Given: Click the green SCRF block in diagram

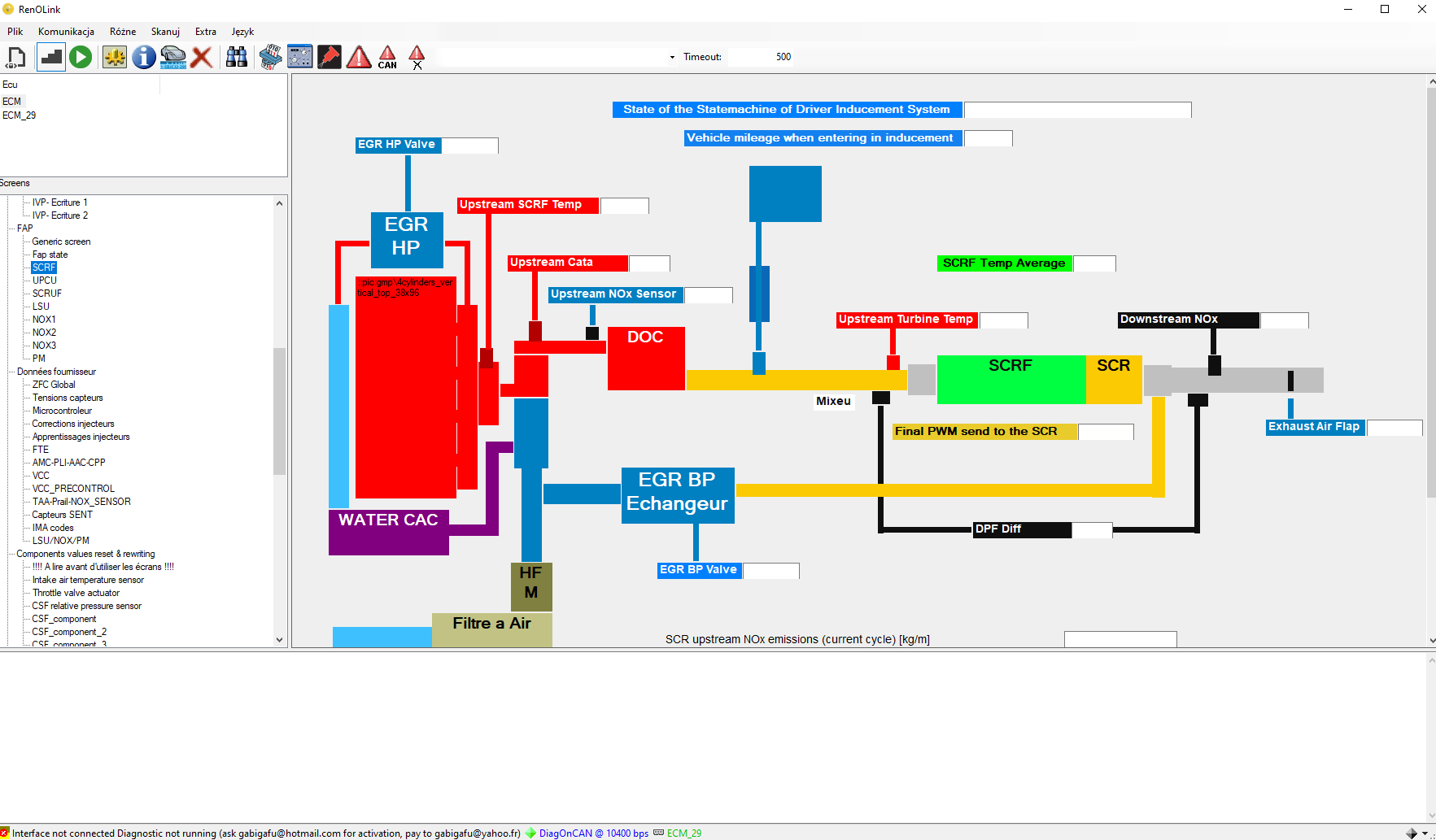Looking at the screenshot, I should pyautogui.click(x=1011, y=380).
